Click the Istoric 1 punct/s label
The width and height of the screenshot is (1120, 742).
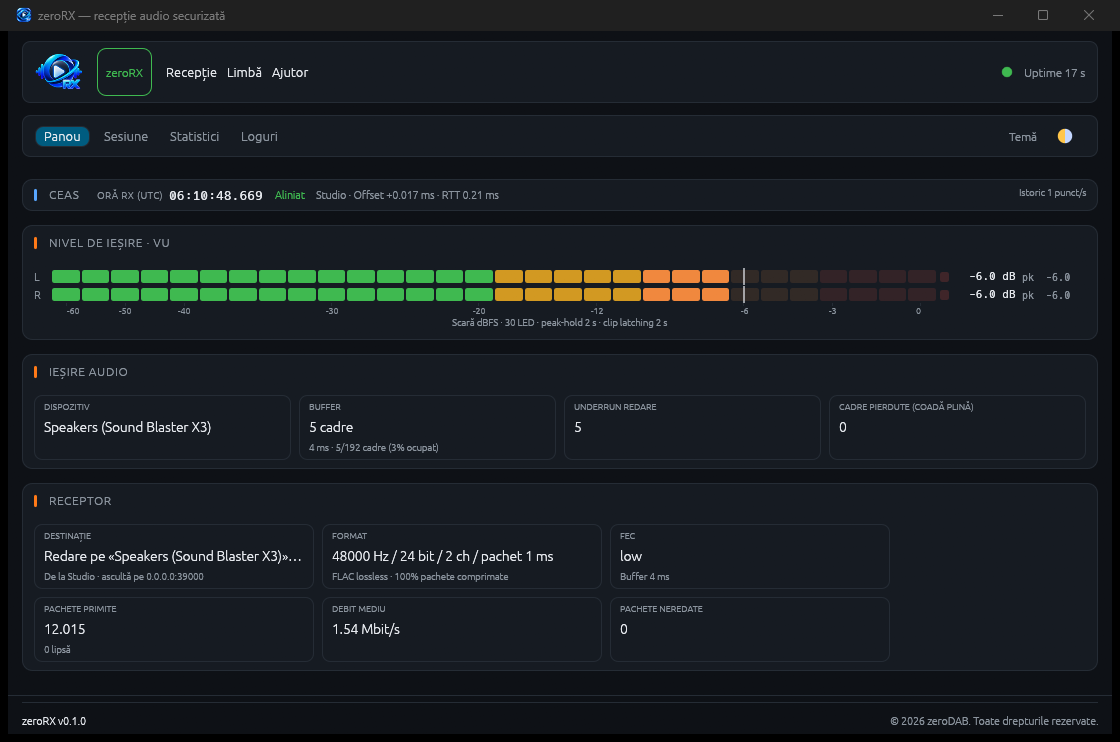point(1052,193)
